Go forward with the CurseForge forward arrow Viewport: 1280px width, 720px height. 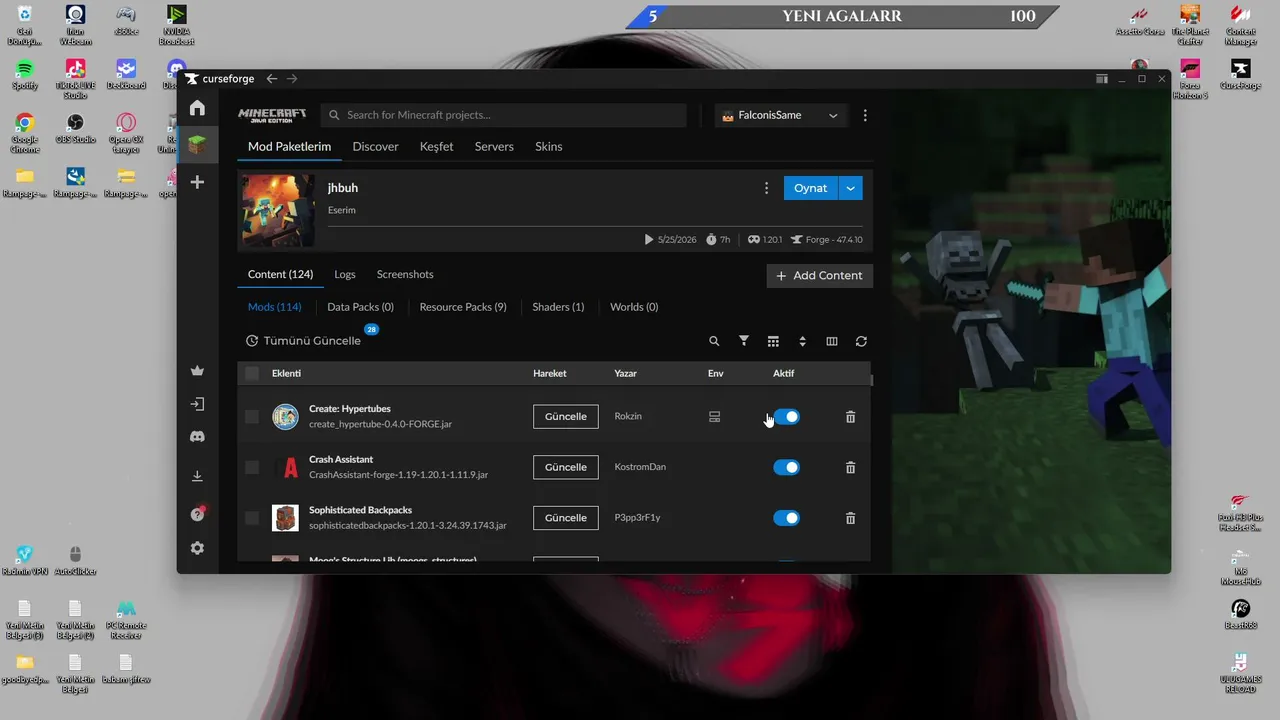292,79
